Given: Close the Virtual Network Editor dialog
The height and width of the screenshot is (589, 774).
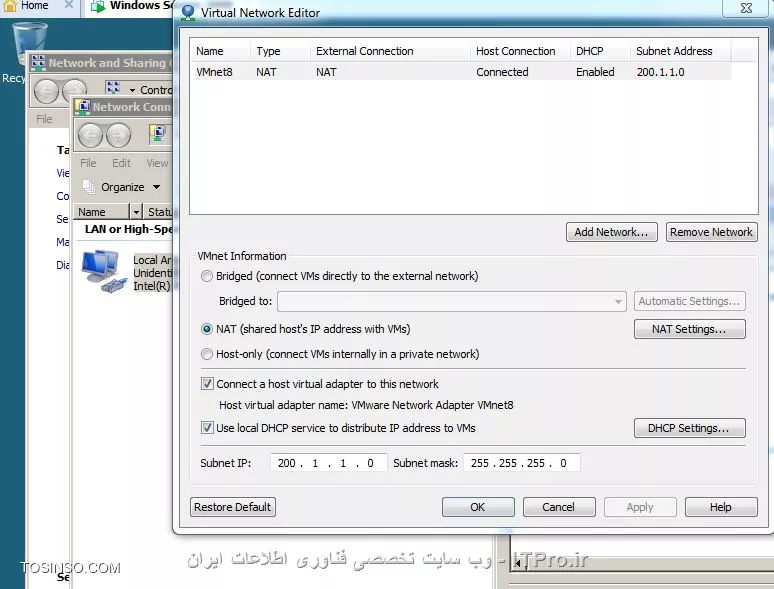Looking at the screenshot, I should coord(746,8).
